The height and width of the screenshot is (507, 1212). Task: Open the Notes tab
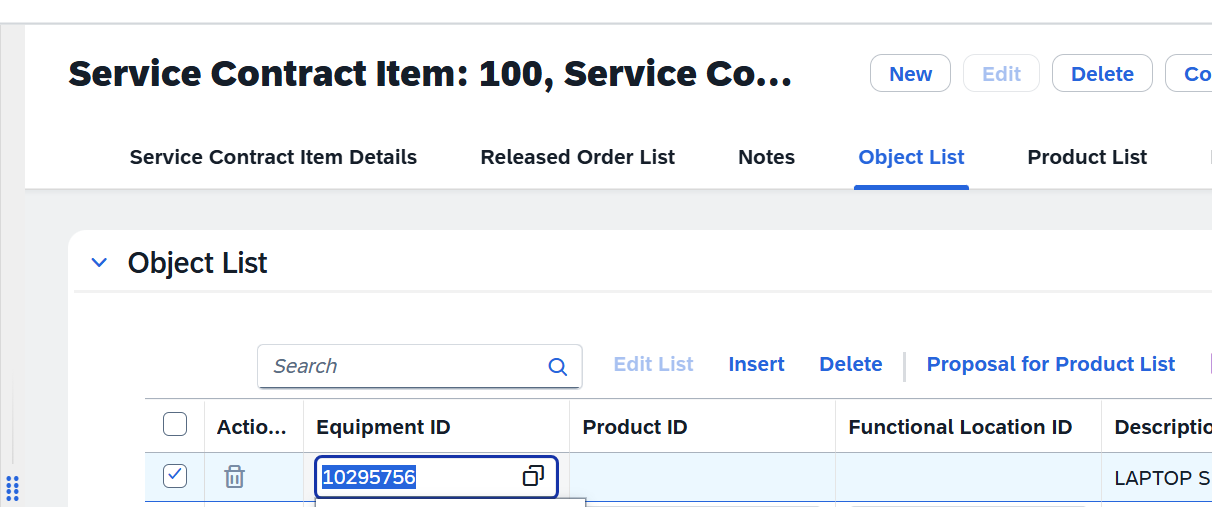point(766,157)
